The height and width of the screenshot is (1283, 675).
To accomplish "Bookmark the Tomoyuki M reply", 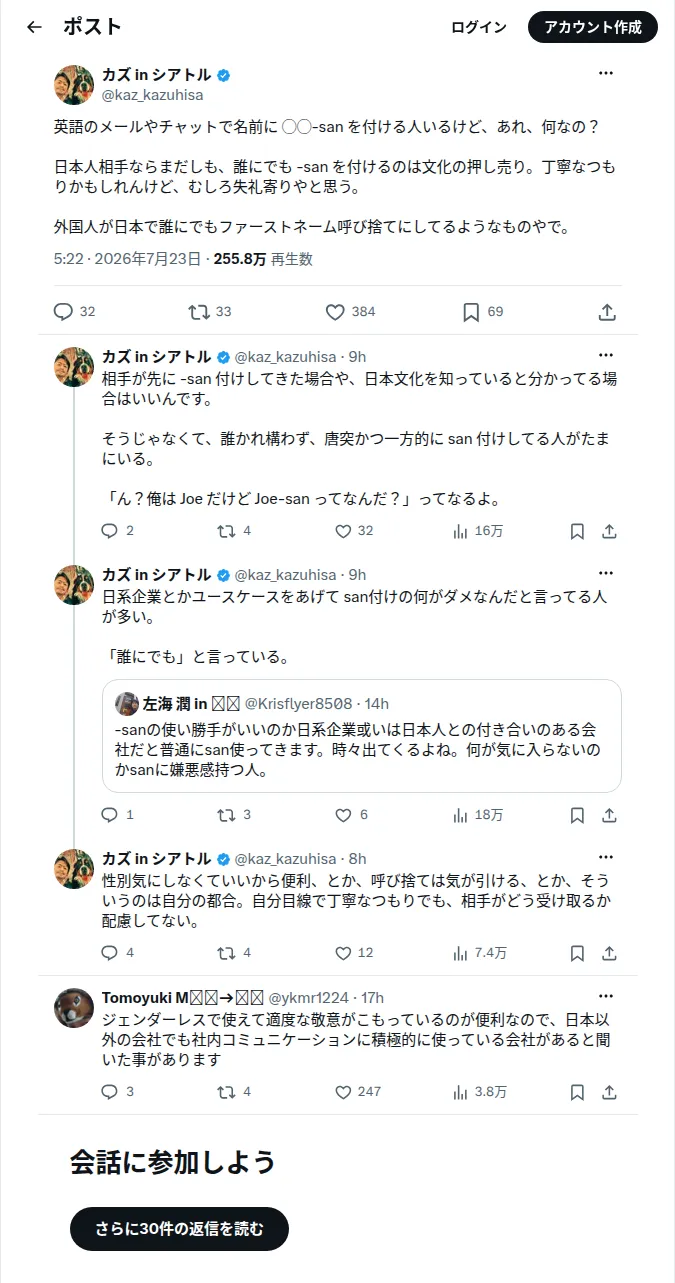I will point(577,1092).
